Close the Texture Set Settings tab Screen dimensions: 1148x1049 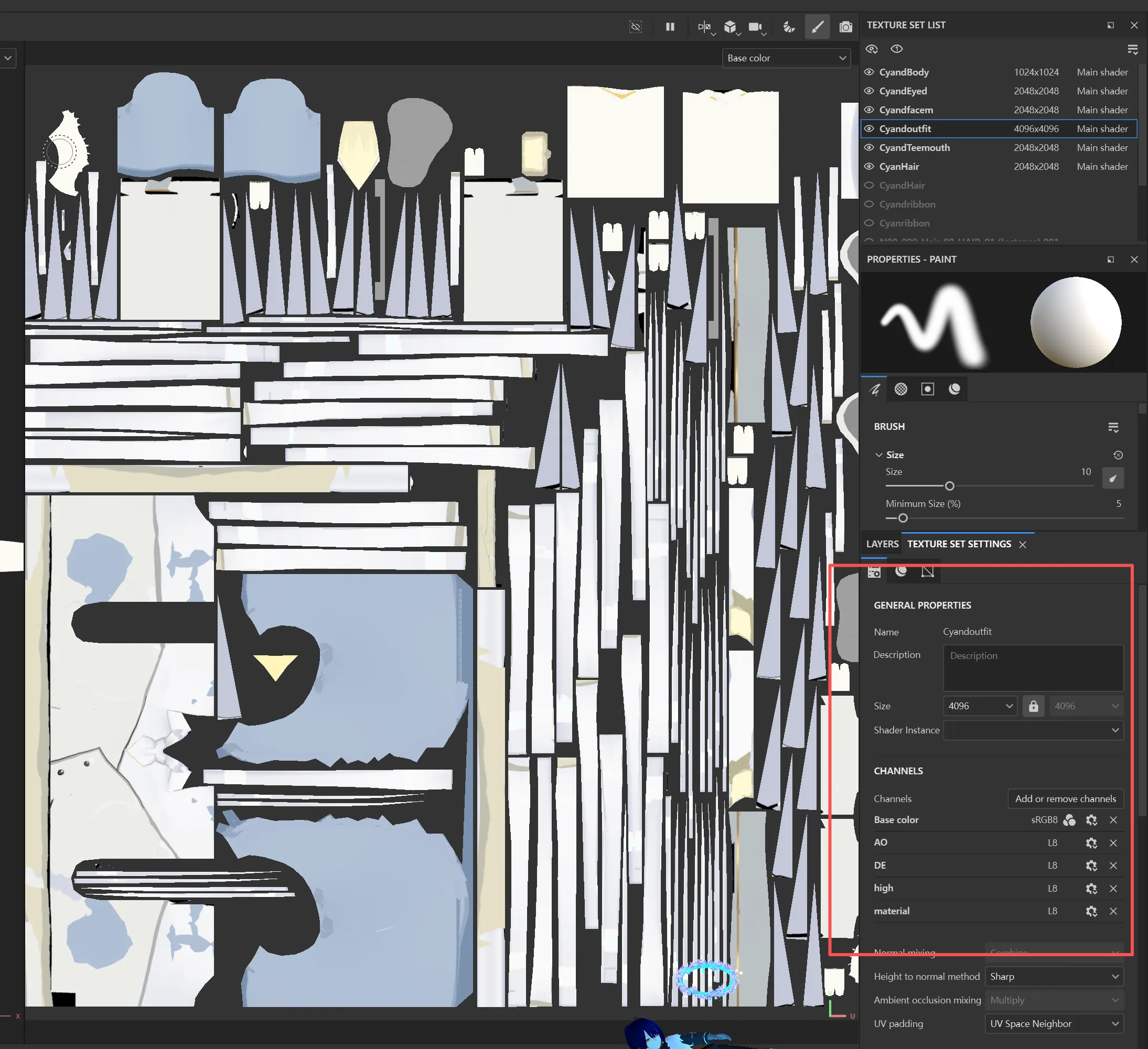(1023, 545)
